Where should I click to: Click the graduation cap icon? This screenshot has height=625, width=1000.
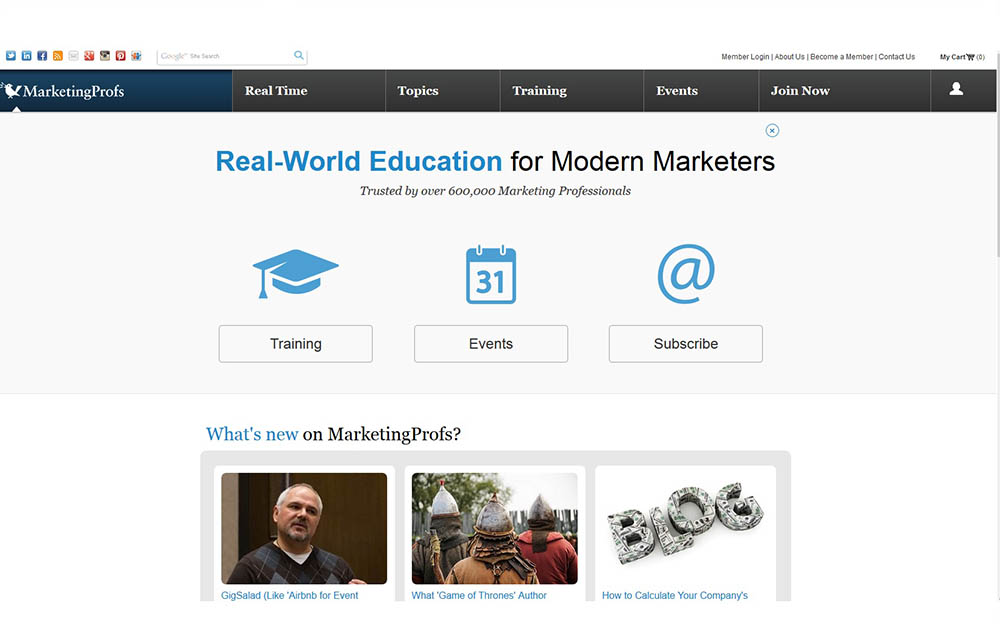(295, 274)
